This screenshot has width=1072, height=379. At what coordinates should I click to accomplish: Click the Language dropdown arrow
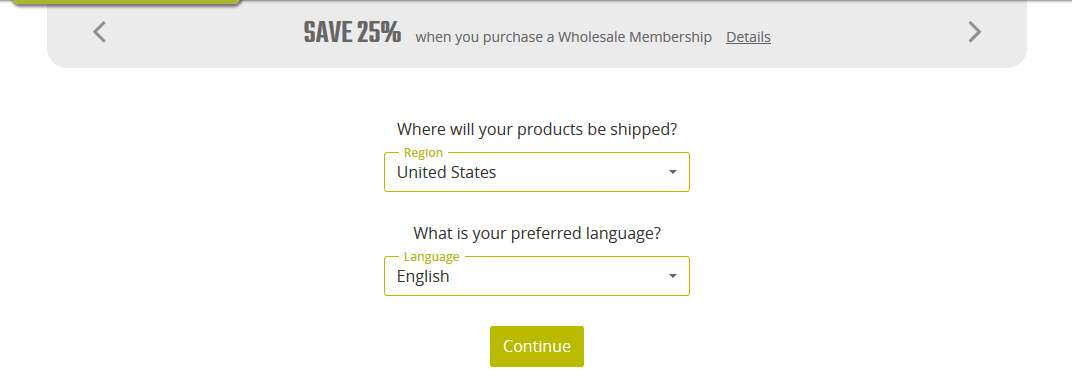673,276
